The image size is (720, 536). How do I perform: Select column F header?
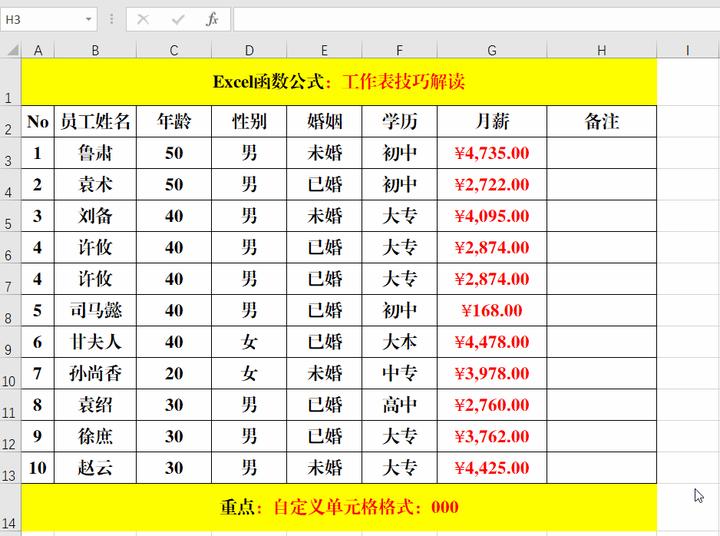[399, 50]
